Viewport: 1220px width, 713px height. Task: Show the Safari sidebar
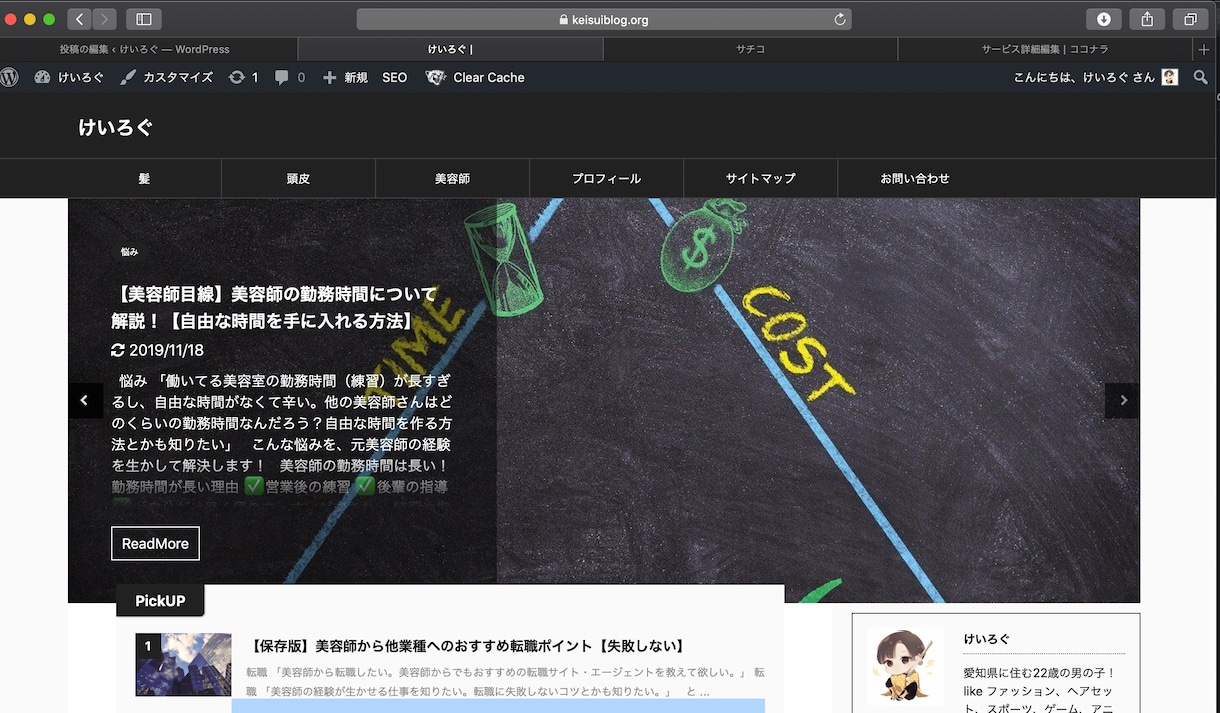144,19
